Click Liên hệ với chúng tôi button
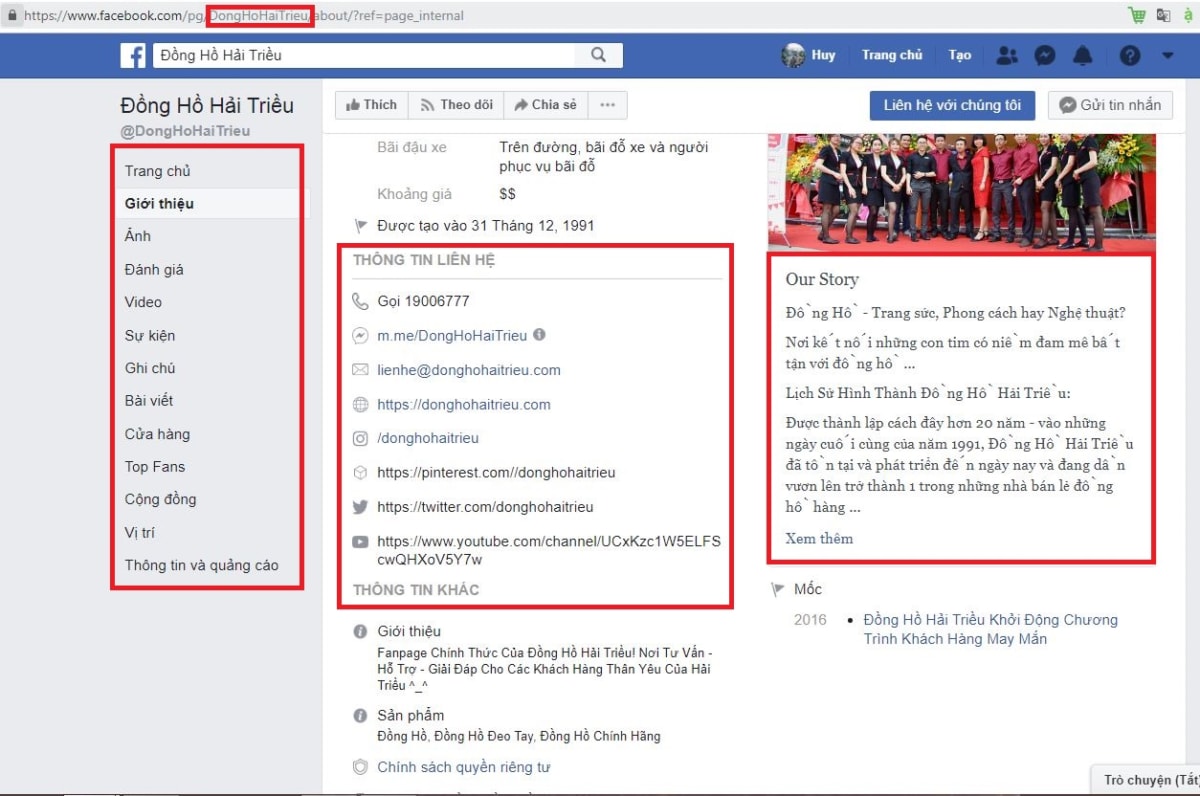 point(952,105)
